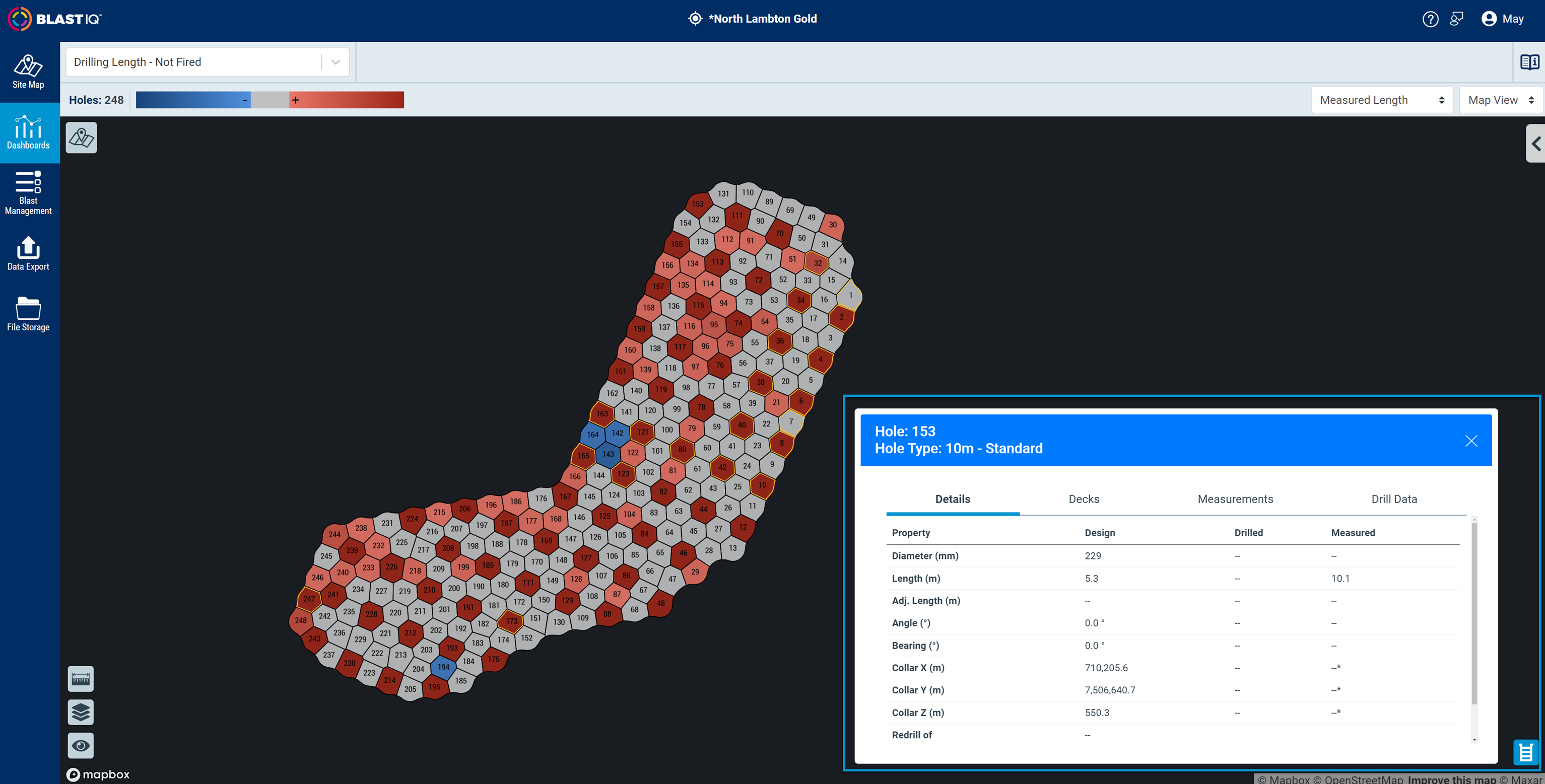Open the Drill Data tab
This screenshot has width=1545, height=784.
1394,498
